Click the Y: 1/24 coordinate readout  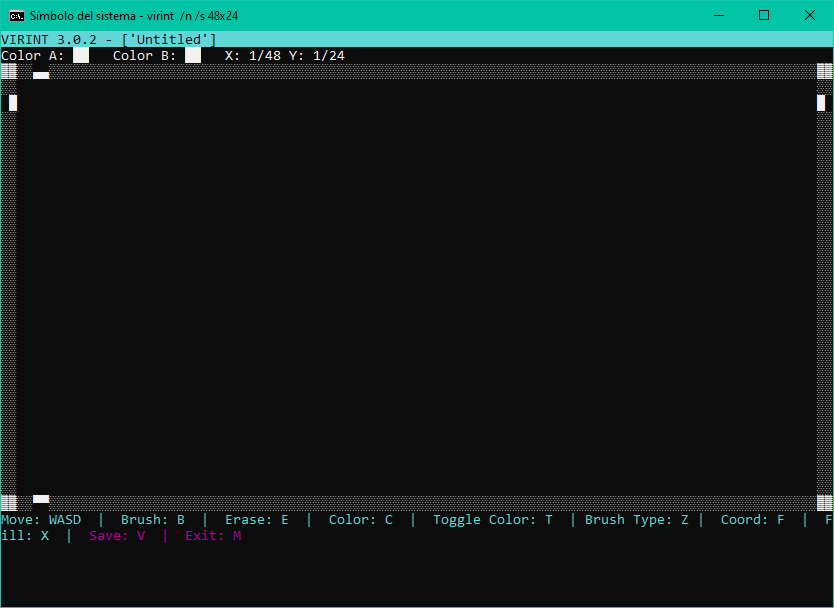(x=316, y=55)
